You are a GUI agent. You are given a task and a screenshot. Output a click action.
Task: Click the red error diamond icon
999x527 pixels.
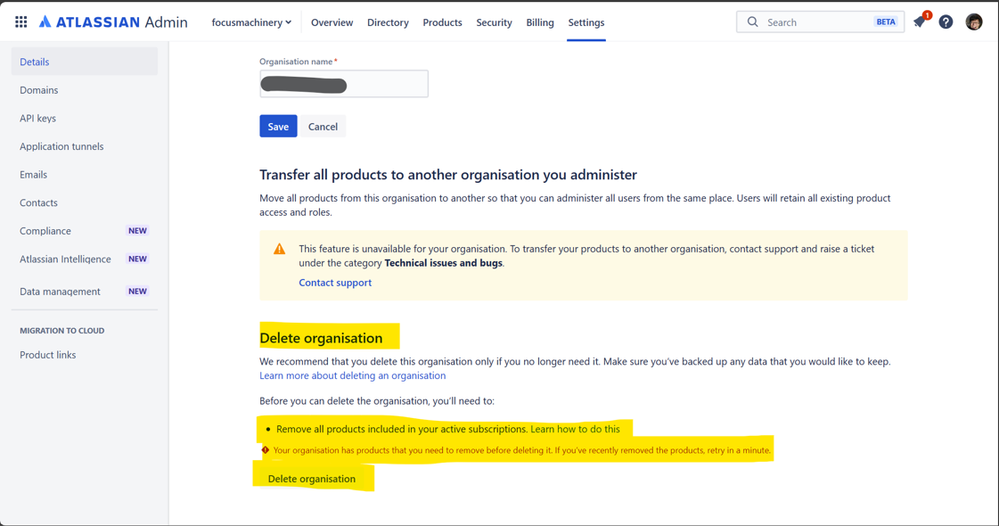tap(266, 450)
